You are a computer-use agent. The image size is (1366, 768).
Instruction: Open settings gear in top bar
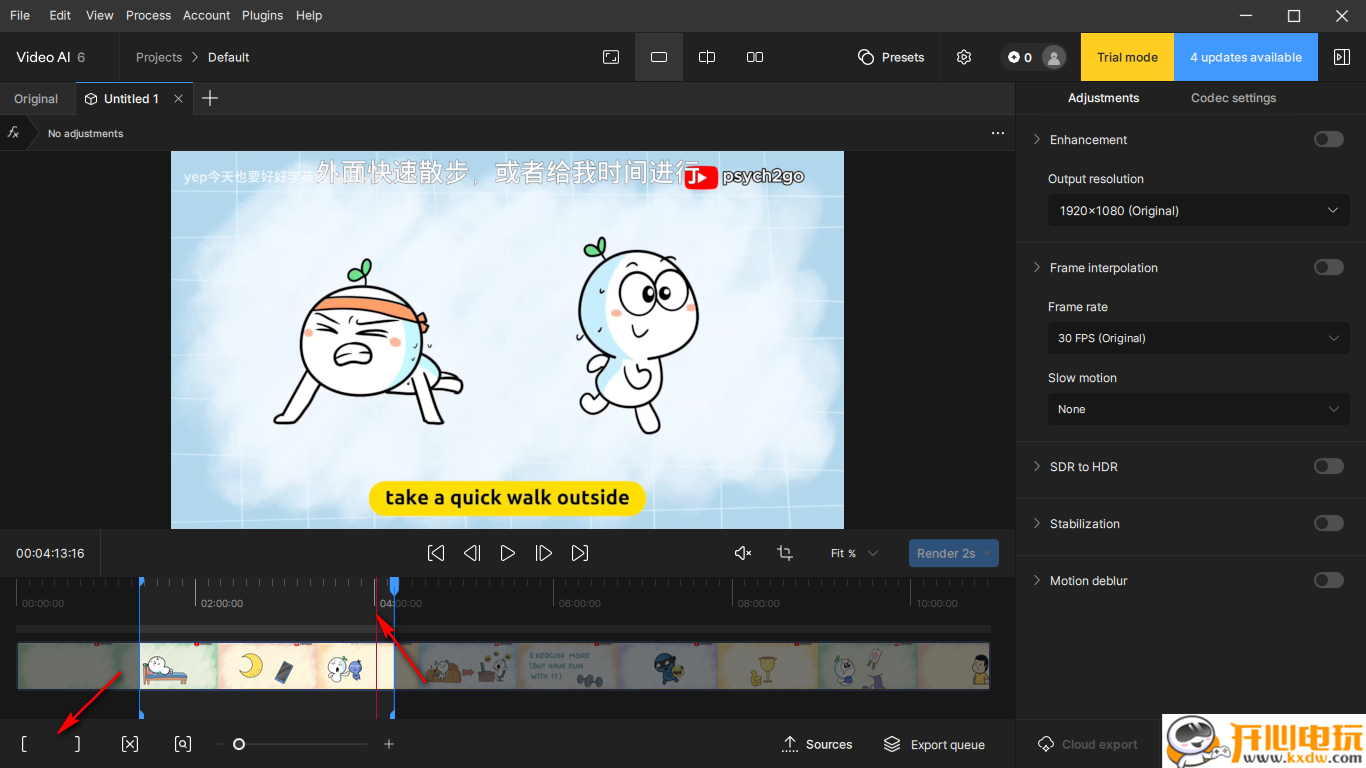[964, 57]
